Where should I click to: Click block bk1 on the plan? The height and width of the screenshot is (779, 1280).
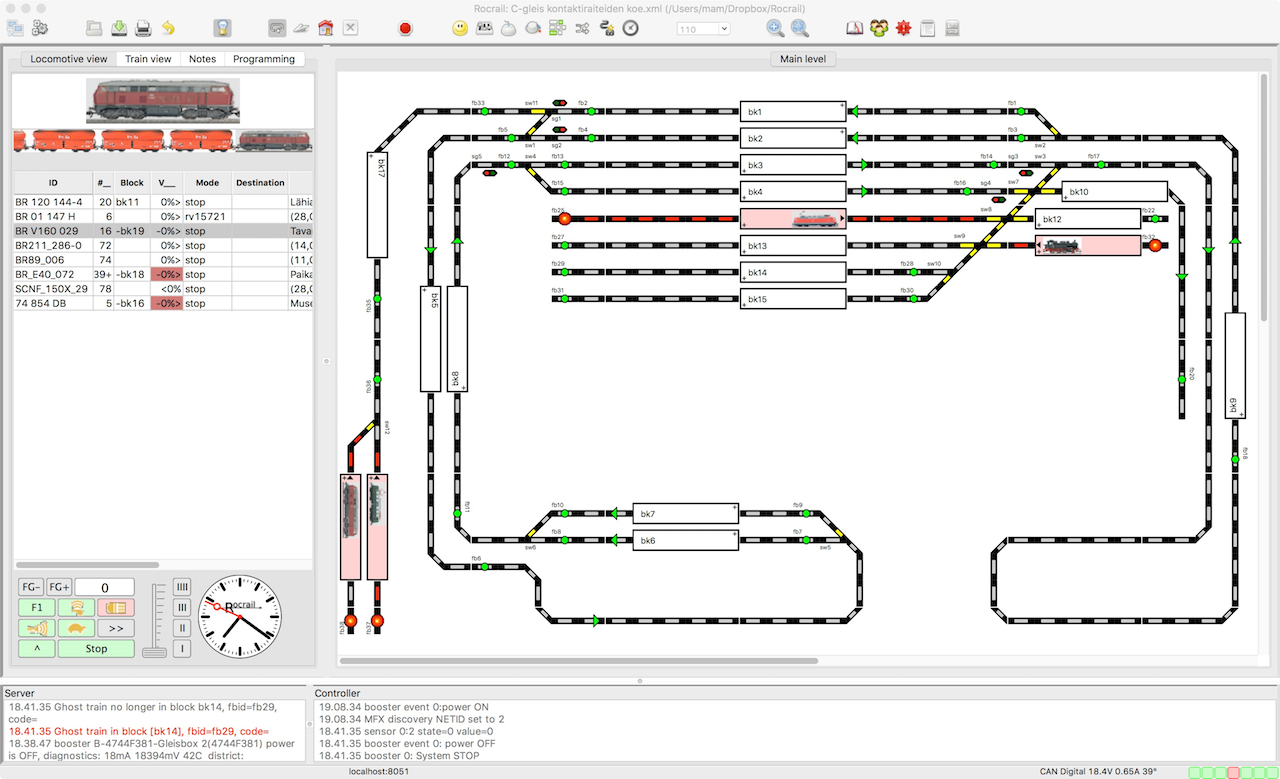click(x=794, y=111)
